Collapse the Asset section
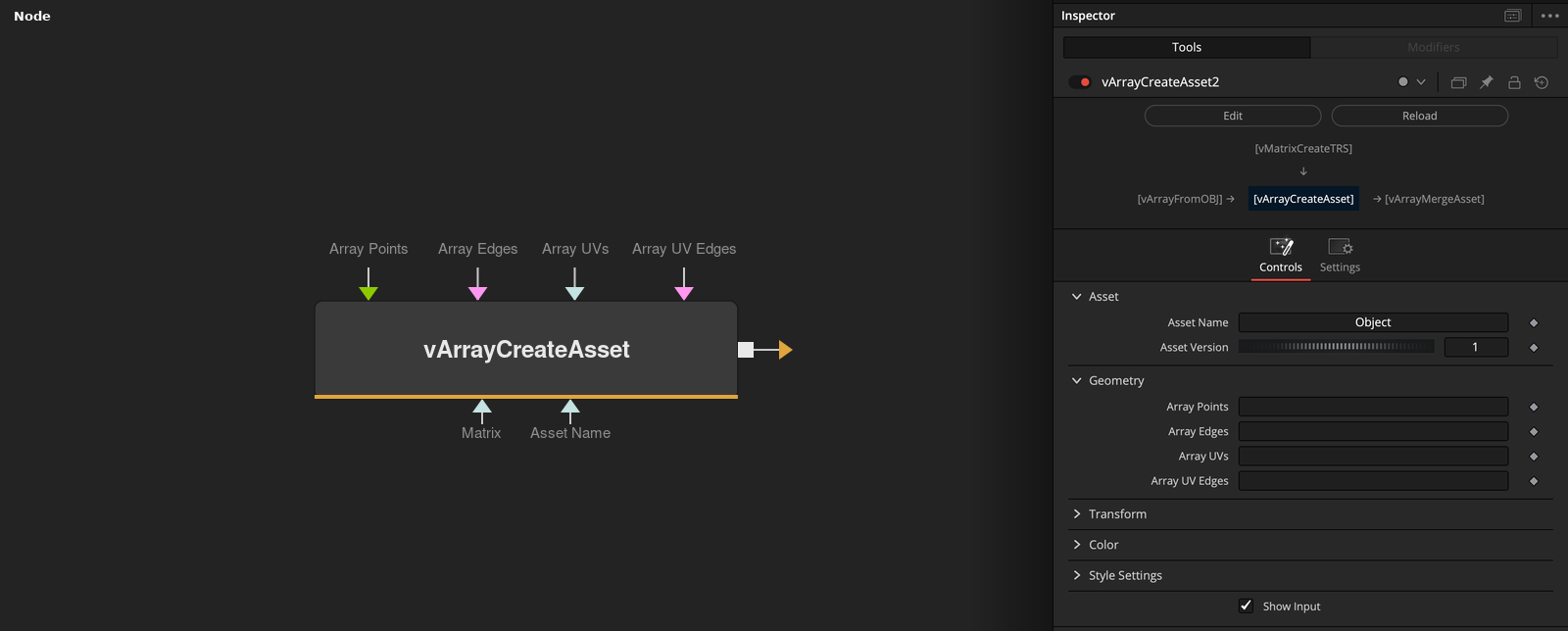The image size is (1568, 631). (1077, 297)
